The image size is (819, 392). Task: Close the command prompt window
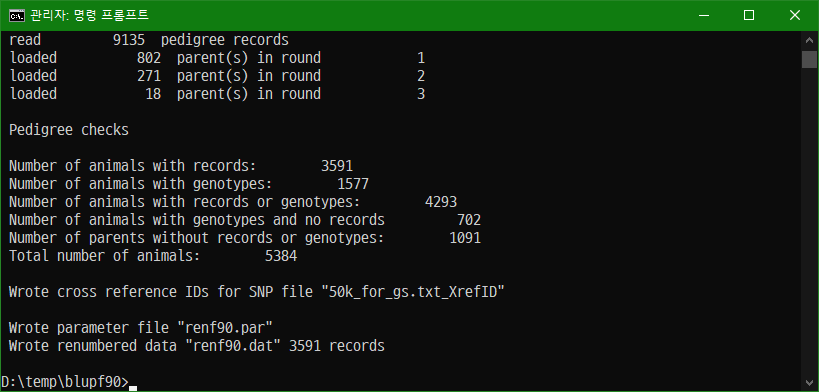coord(794,15)
